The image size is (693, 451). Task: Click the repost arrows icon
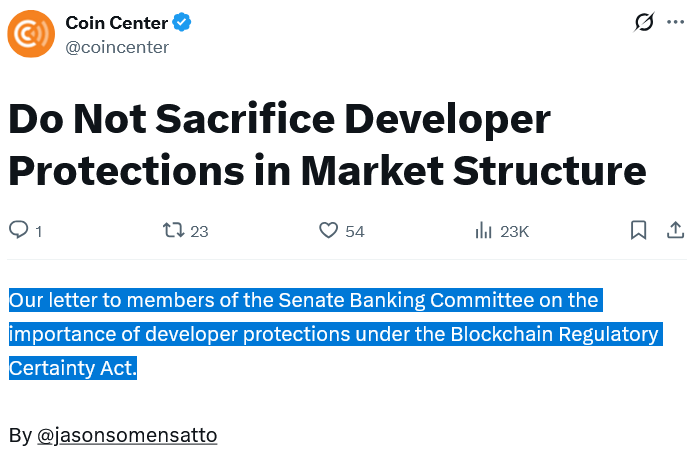pyautogui.click(x=174, y=231)
